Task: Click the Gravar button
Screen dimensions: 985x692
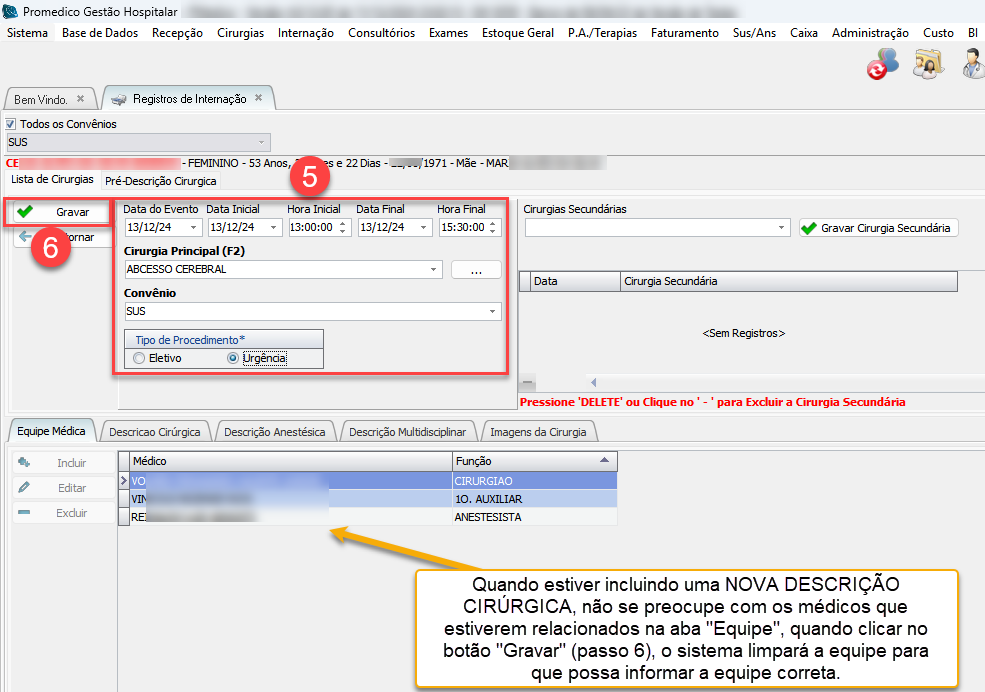Action: pos(62,212)
